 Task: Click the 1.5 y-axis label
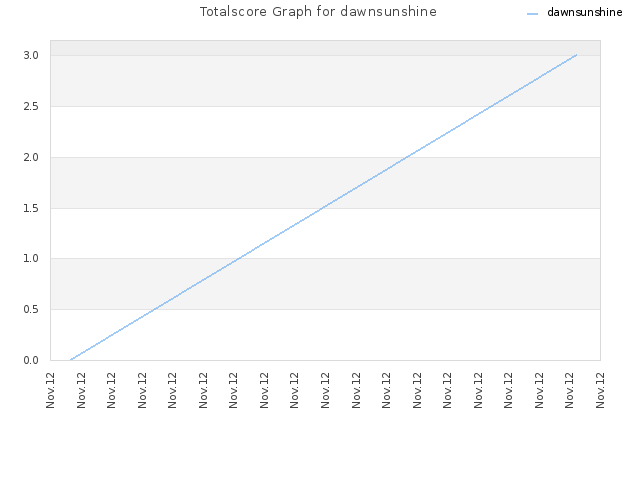point(31,209)
